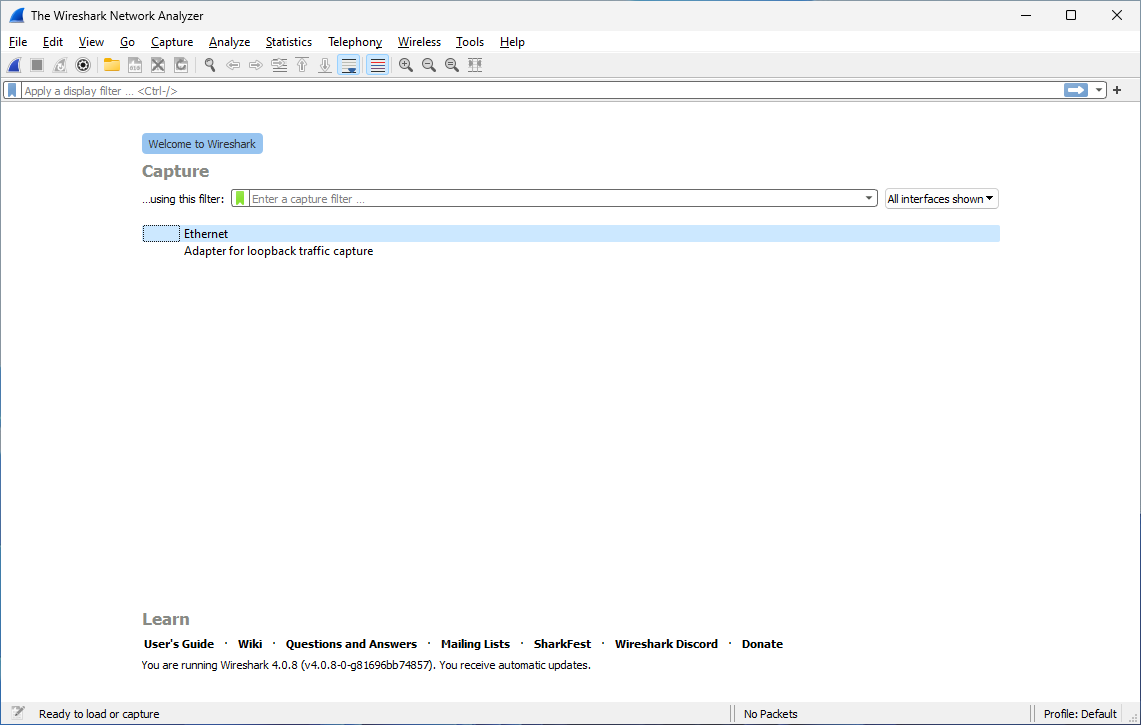
Task: Toggle colorize packet list icon
Action: coord(378,66)
